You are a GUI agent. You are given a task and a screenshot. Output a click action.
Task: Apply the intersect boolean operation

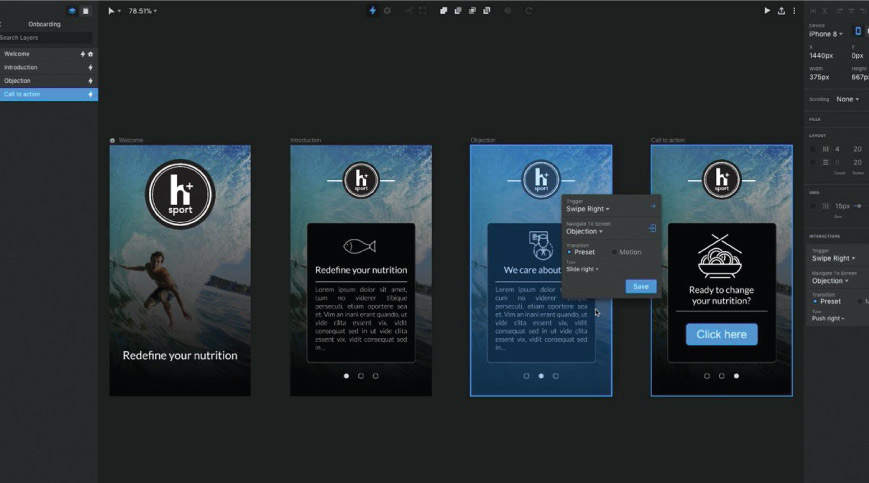point(472,11)
